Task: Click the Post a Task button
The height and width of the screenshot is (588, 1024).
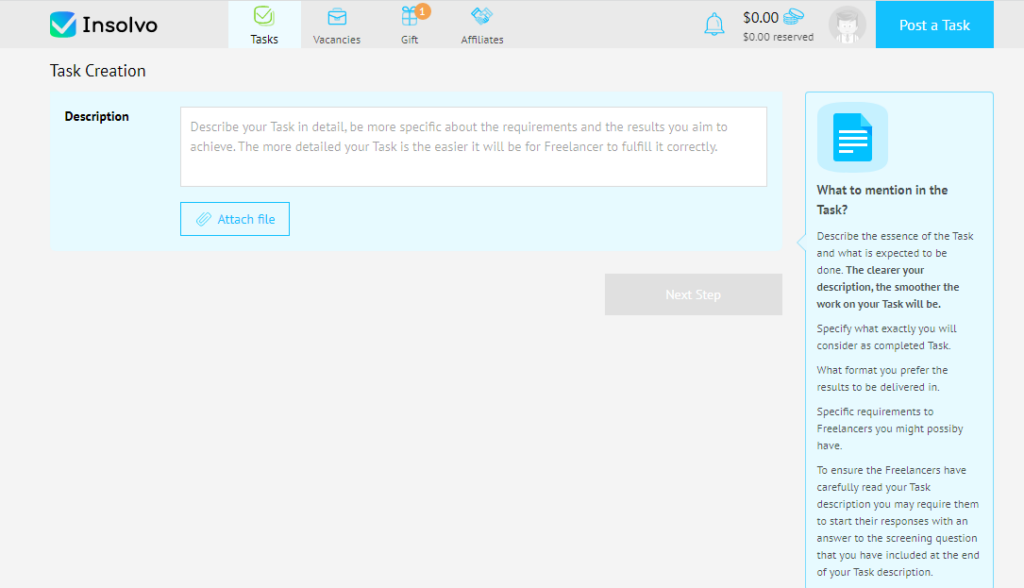Action: (x=934, y=25)
